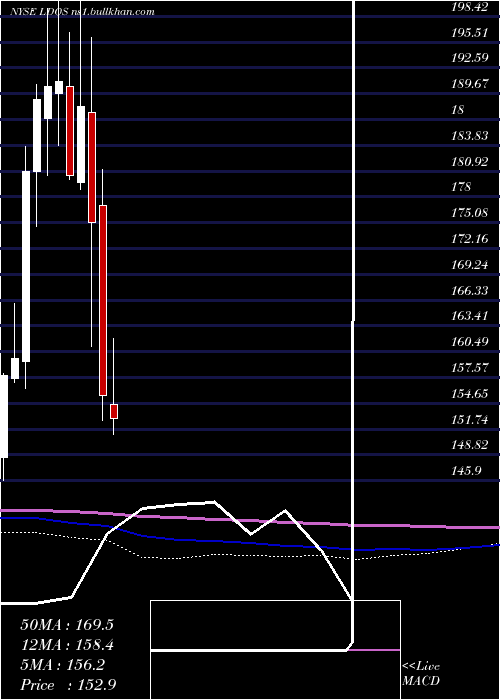Click the 151.74 price axis label

[470, 420]
